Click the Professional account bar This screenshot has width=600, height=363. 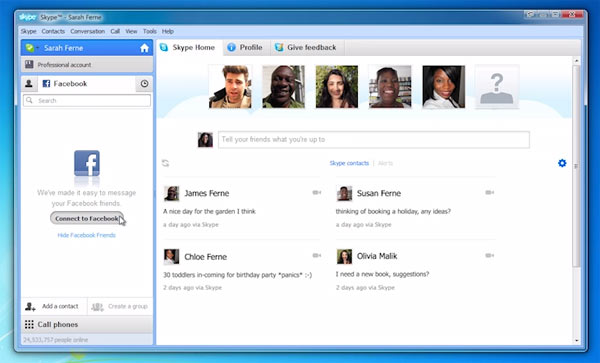click(x=87, y=65)
